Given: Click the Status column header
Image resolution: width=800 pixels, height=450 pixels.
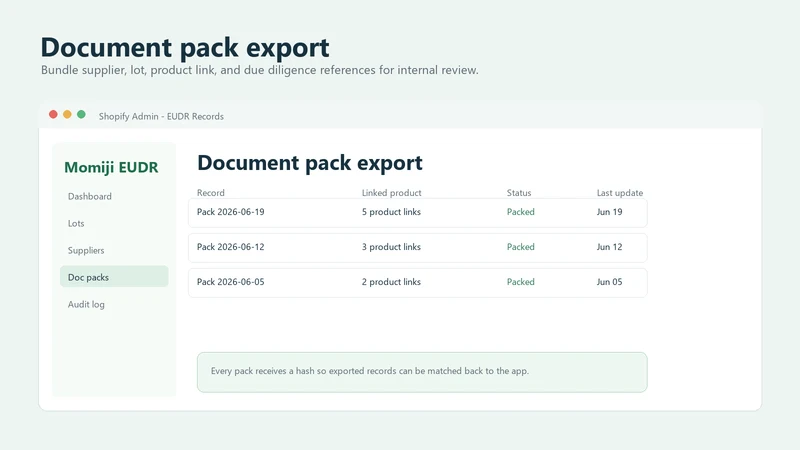Looking at the screenshot, I should point(519,193).
